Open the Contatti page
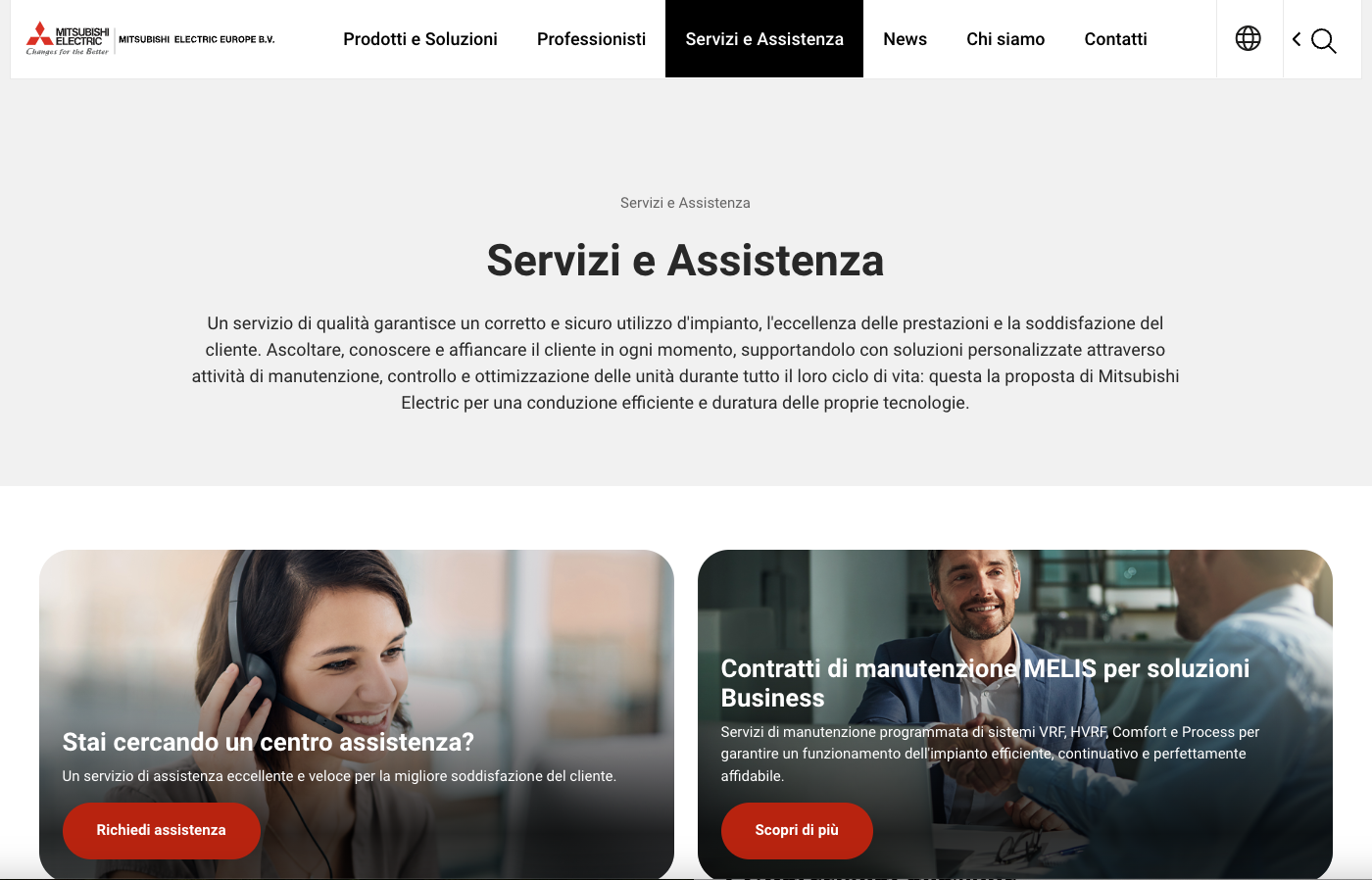Viewport: 1372px width, 880px height. pos(1115,39)
